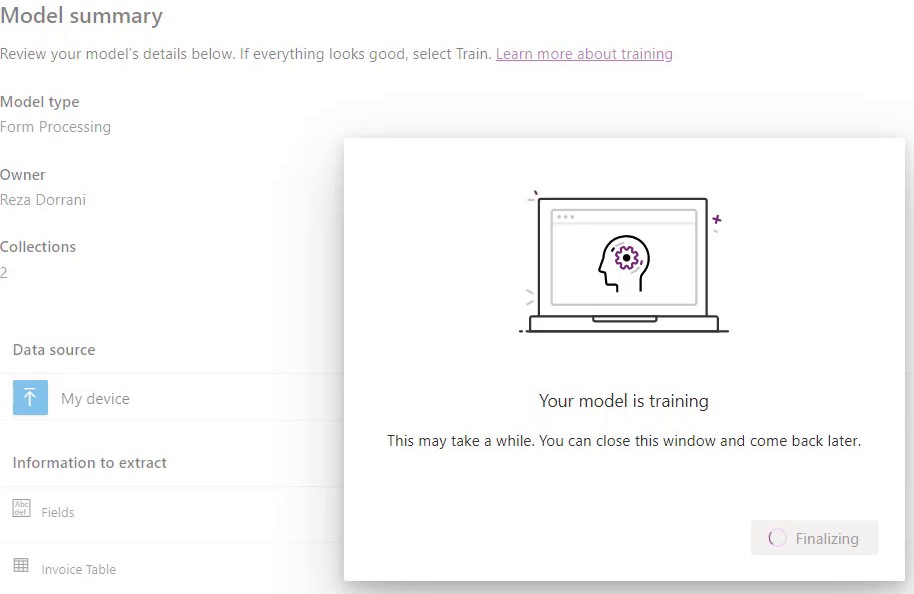914x594 pixels.
Task: Click the Owner label
Action: point(23,175)
